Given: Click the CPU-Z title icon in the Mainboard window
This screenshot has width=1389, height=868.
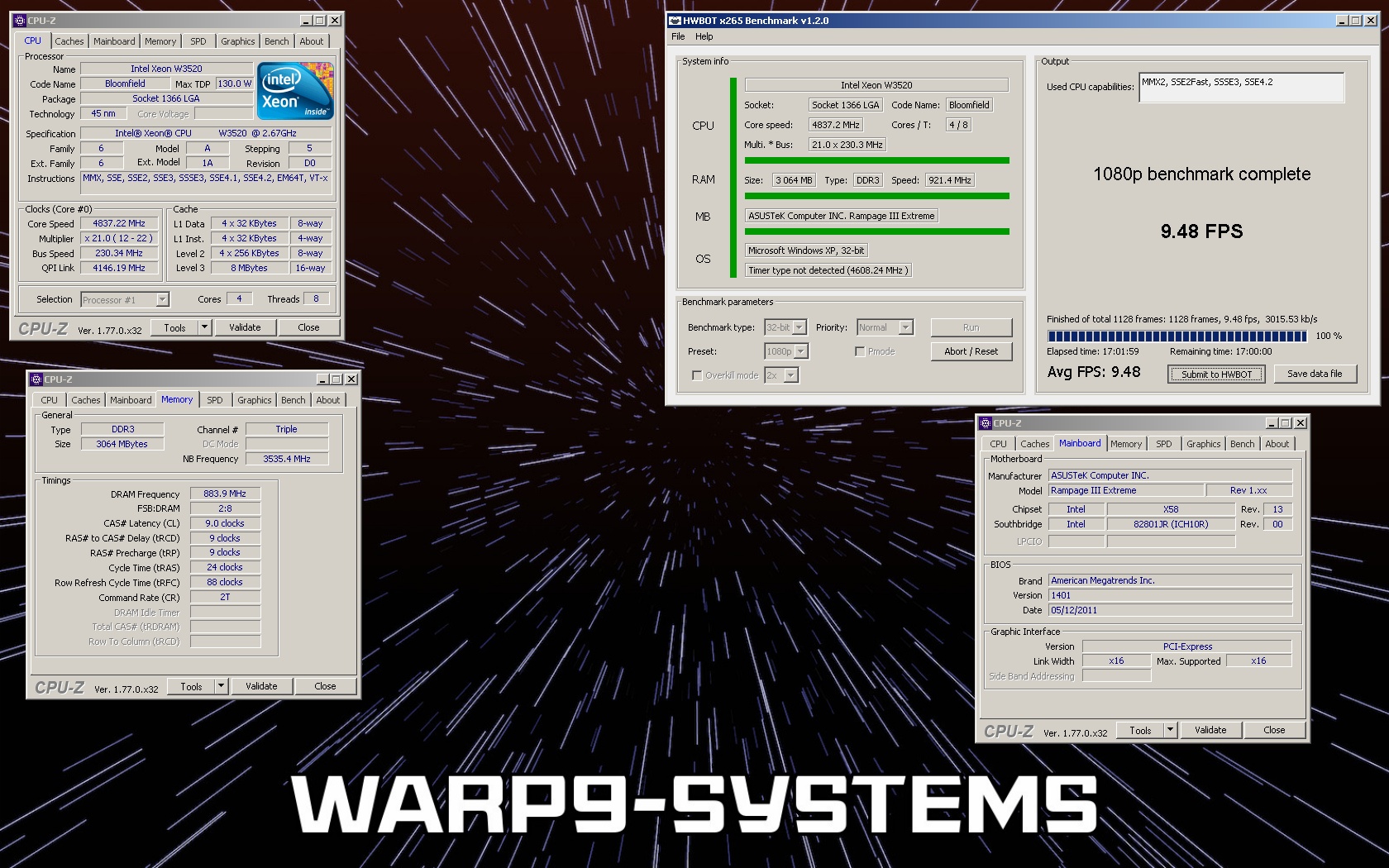Looking at the screenshot, I should (x=986, y=423).
